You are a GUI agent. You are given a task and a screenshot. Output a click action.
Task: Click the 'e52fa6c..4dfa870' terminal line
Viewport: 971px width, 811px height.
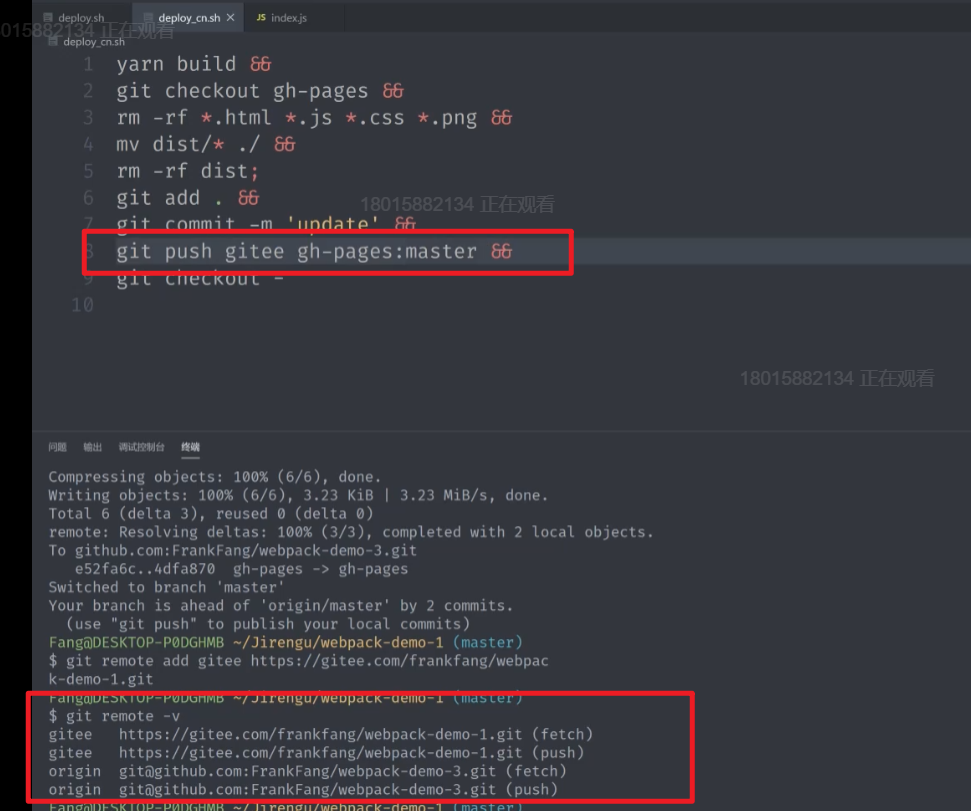[242, 568]
